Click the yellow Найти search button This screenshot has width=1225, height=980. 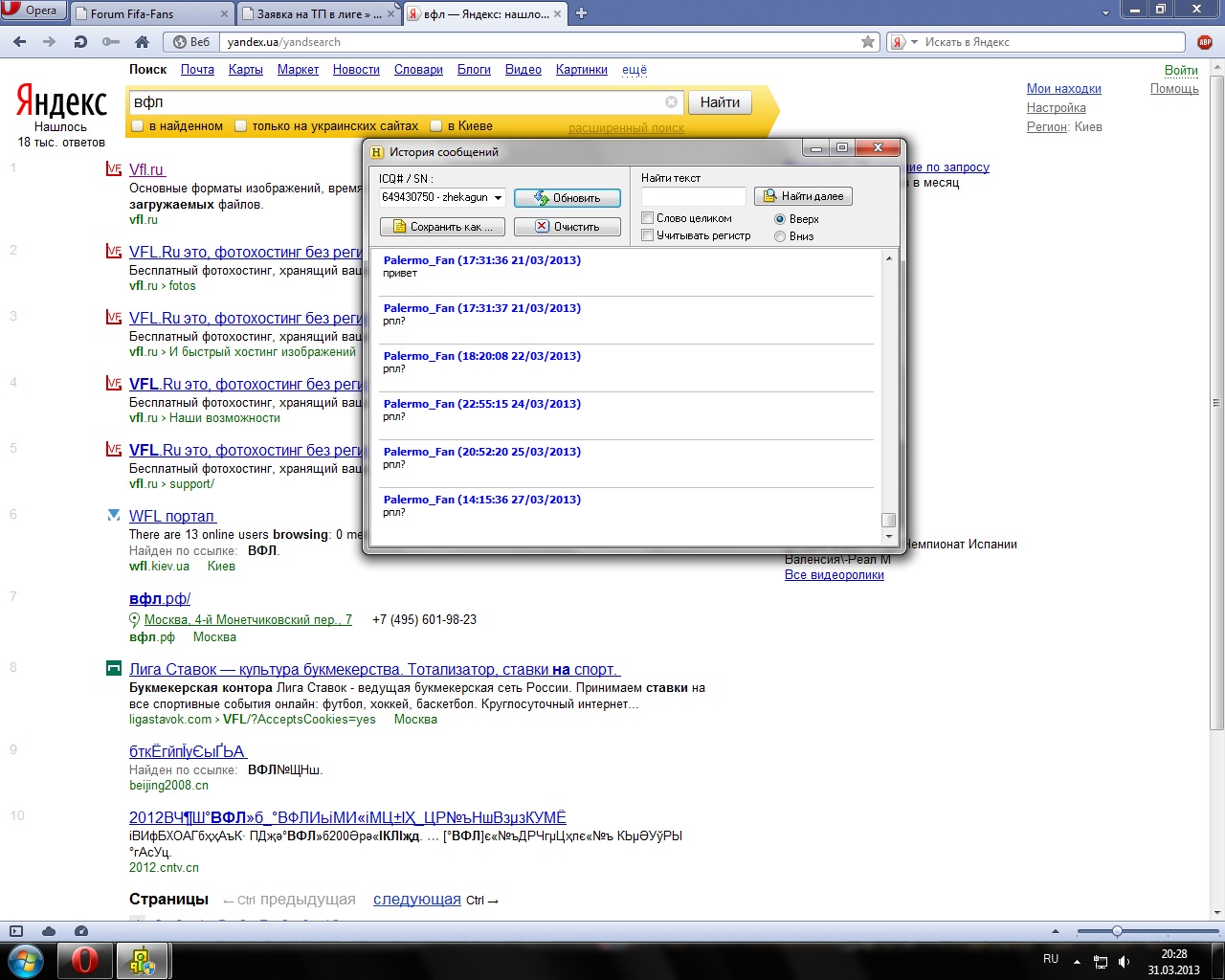point(720,102)
